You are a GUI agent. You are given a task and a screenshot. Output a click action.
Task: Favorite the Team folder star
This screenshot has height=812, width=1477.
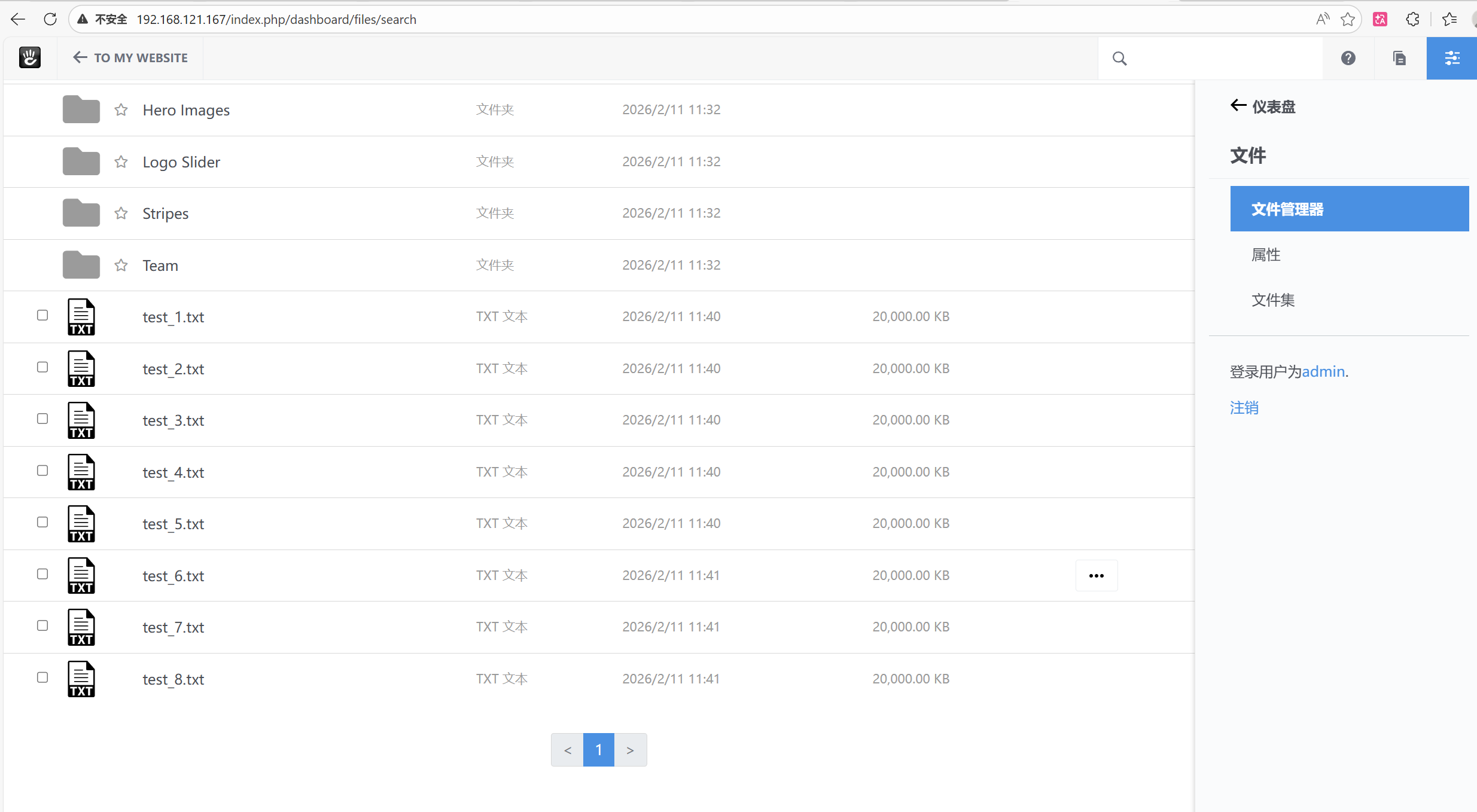(x=121, y=265)
